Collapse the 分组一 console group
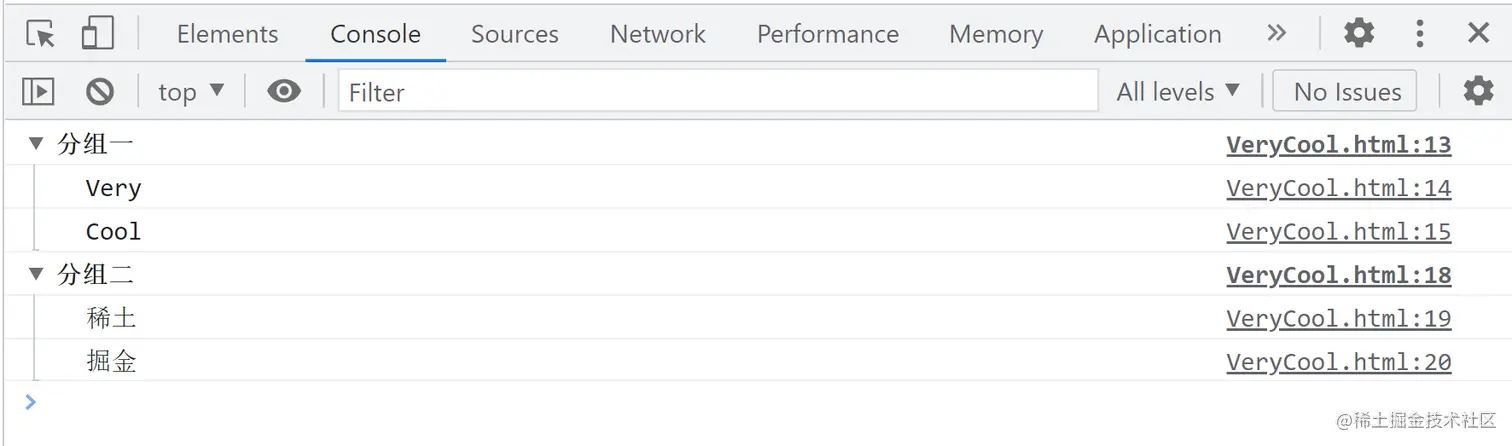This screenshot has height=446, width=1512. [37, 144]
